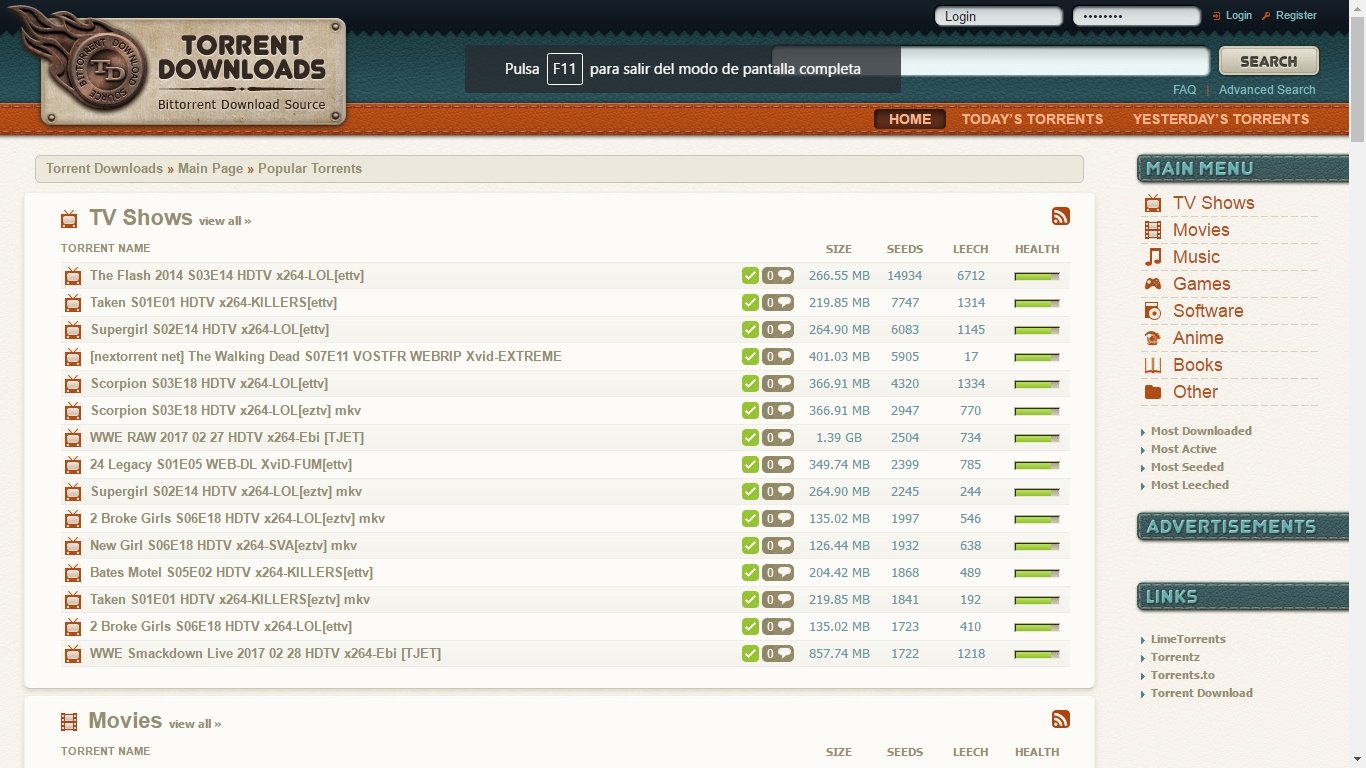Click the Books icon in Main Menu
Image resolution: width=1366 pixels, height=768 pixels.
pos(1153,365)
